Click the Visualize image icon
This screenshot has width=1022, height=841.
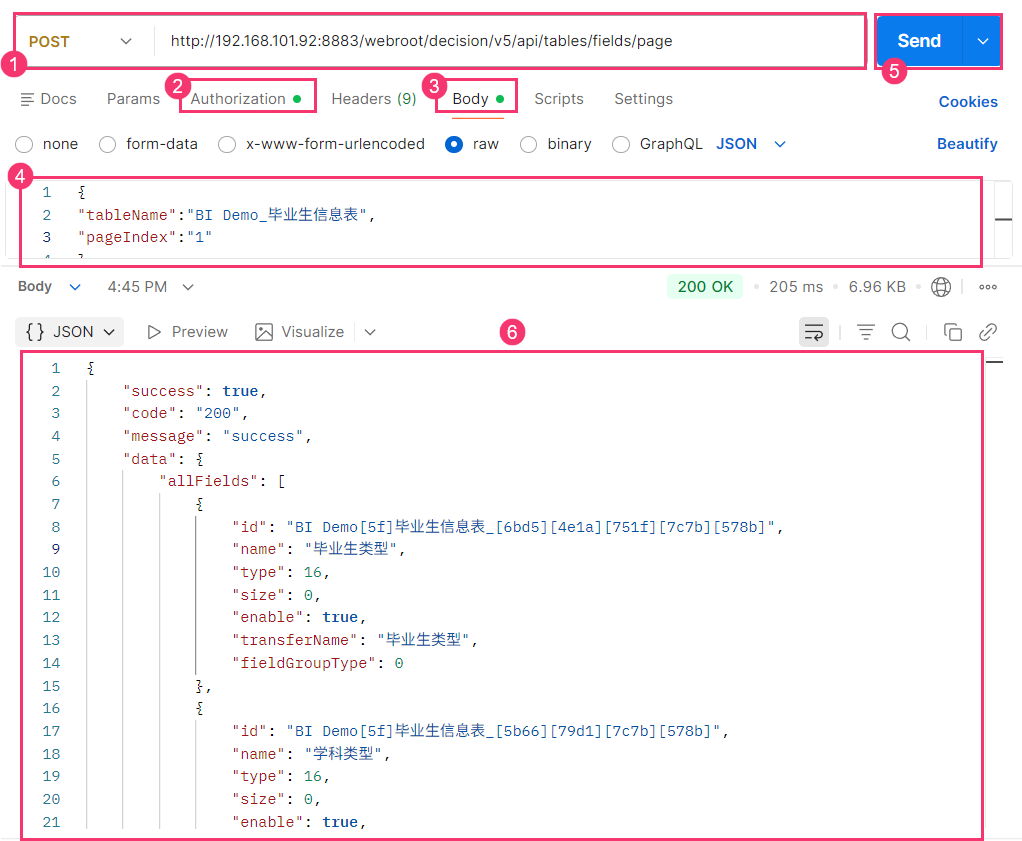pyautogui.click(x=264, y=332)
